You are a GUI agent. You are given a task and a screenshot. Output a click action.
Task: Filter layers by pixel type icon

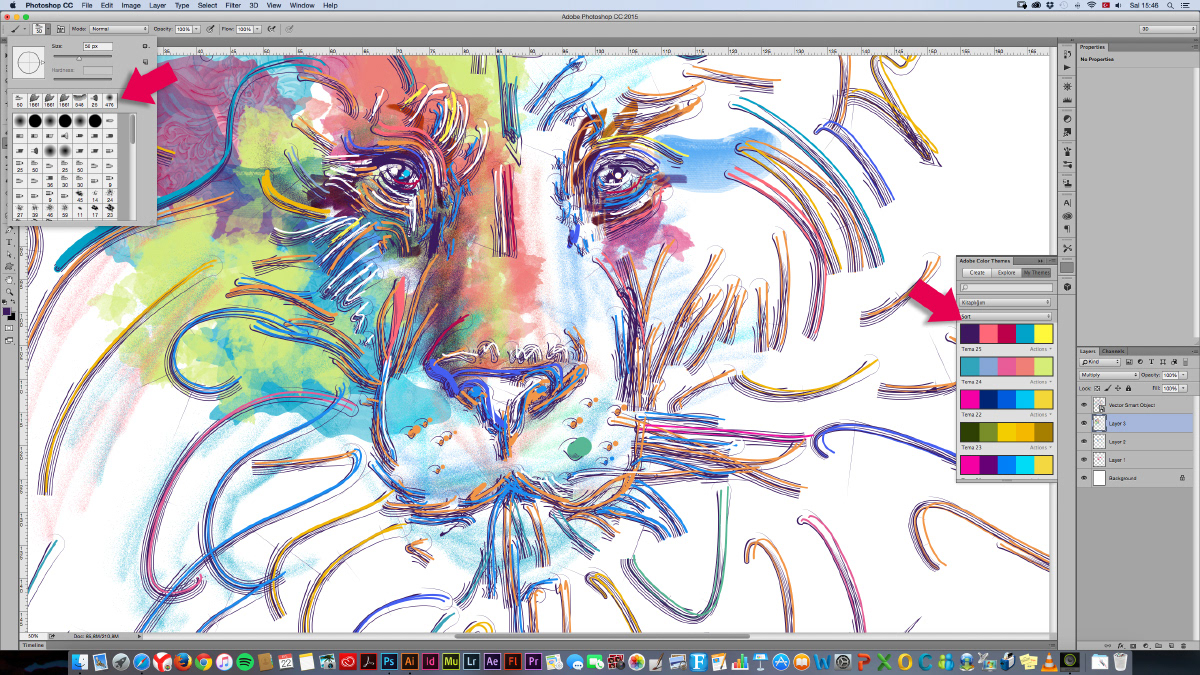click(1129, 362)
